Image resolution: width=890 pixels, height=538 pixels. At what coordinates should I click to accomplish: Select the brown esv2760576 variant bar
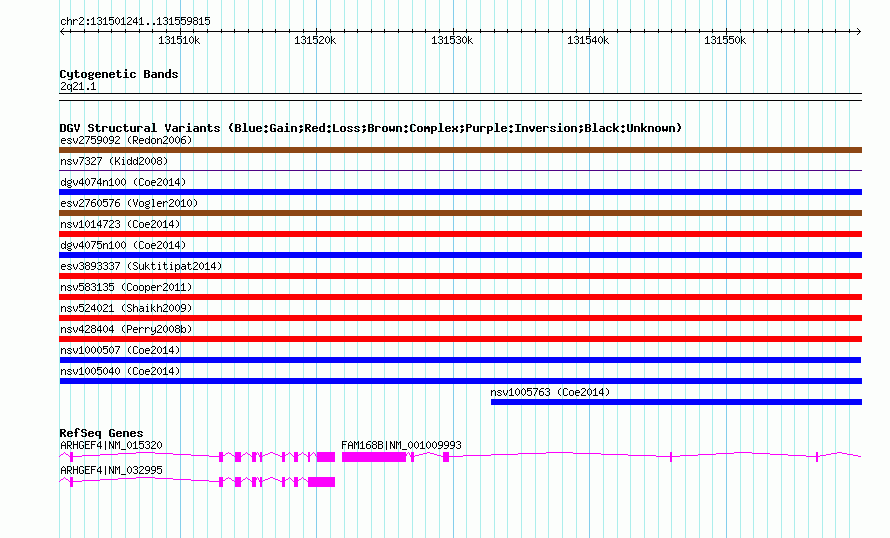[460, 213]
